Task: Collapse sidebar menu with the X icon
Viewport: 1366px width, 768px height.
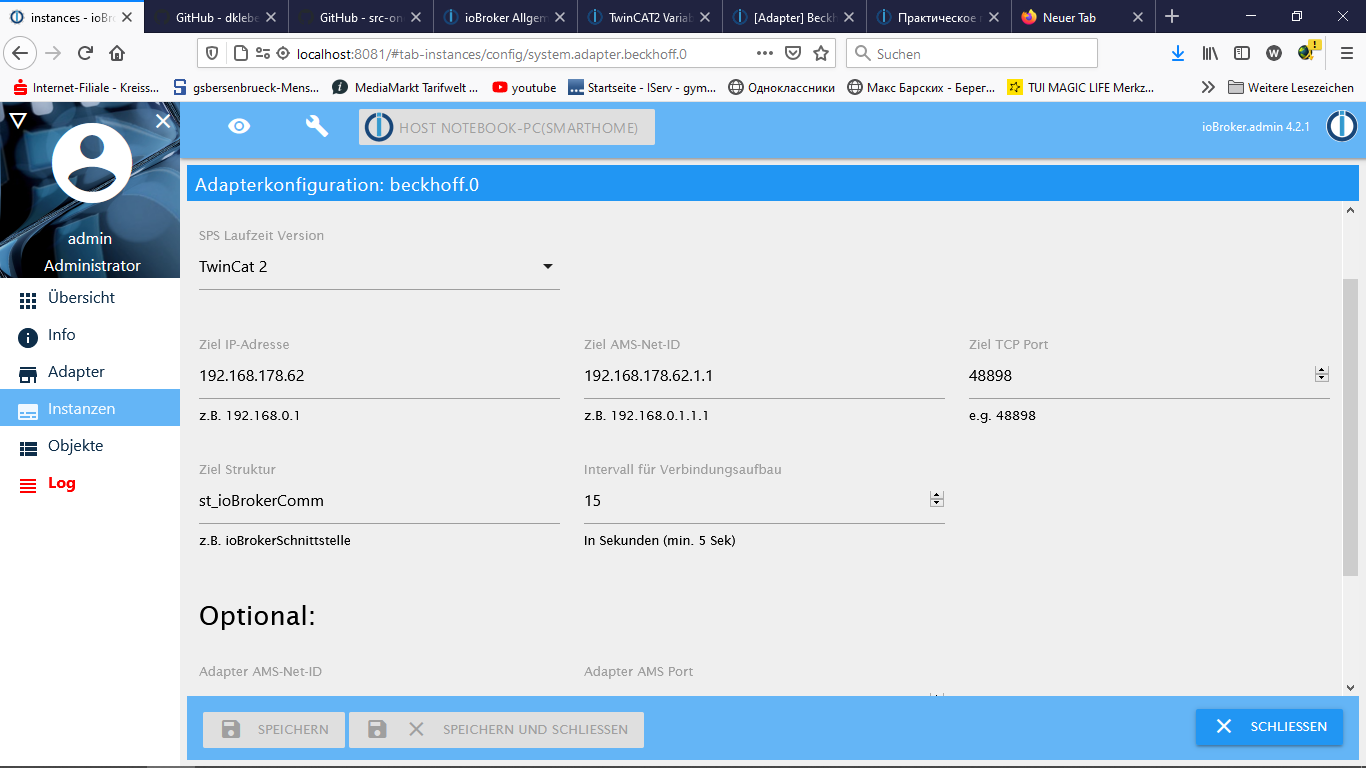Action: (163, 121)
